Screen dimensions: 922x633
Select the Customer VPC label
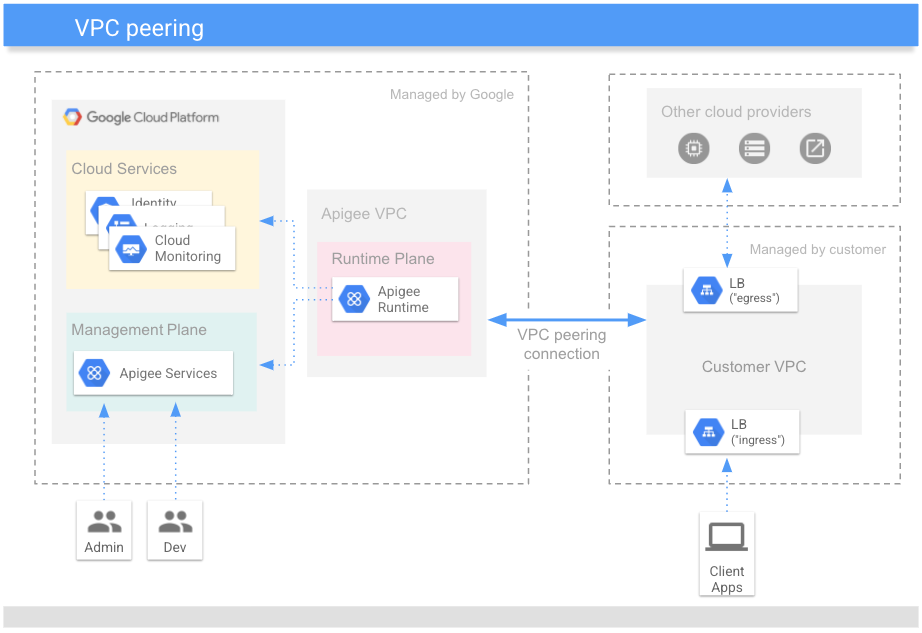tap(753, 366)
